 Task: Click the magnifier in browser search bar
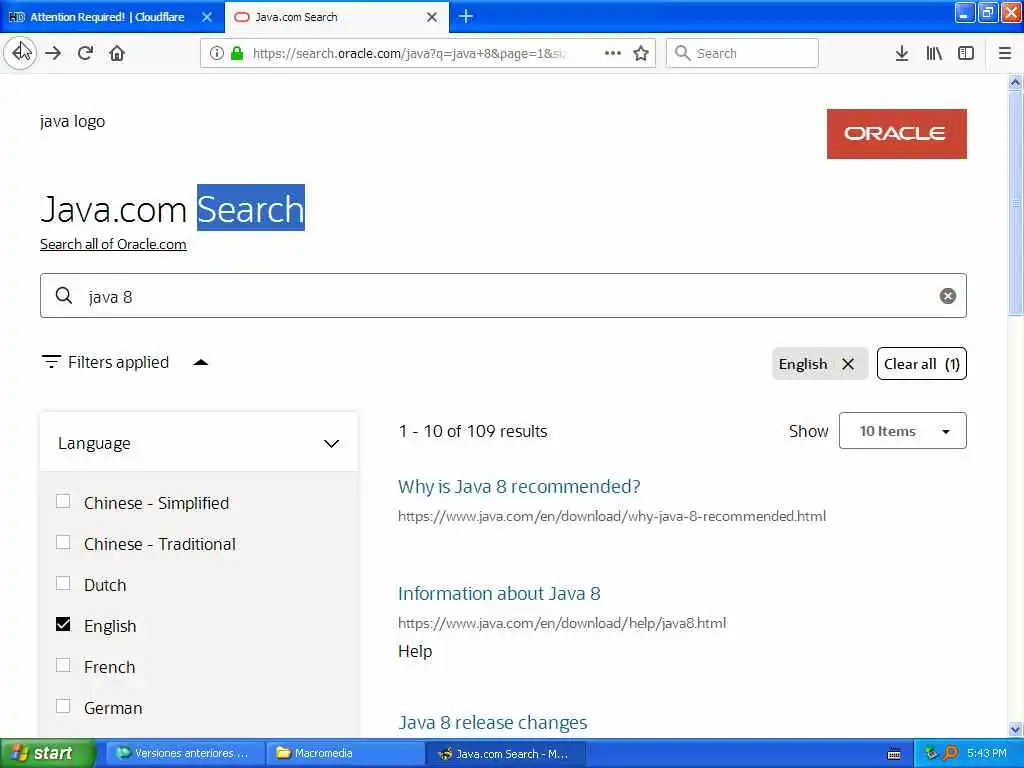(x=682, y=53)
